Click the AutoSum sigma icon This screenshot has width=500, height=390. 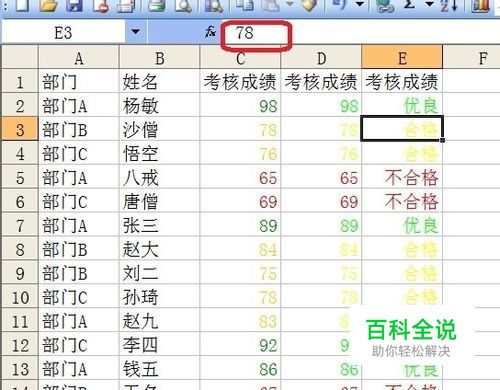click(409, 4)
